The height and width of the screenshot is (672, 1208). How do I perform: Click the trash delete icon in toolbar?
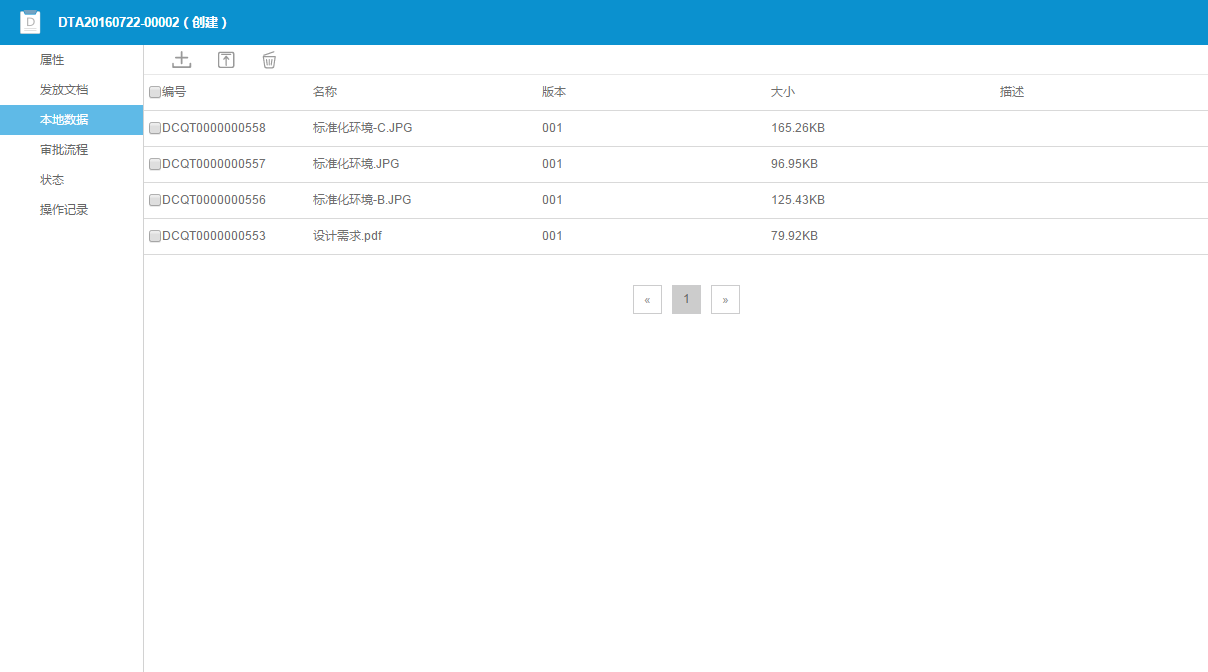tap(269, 60)
